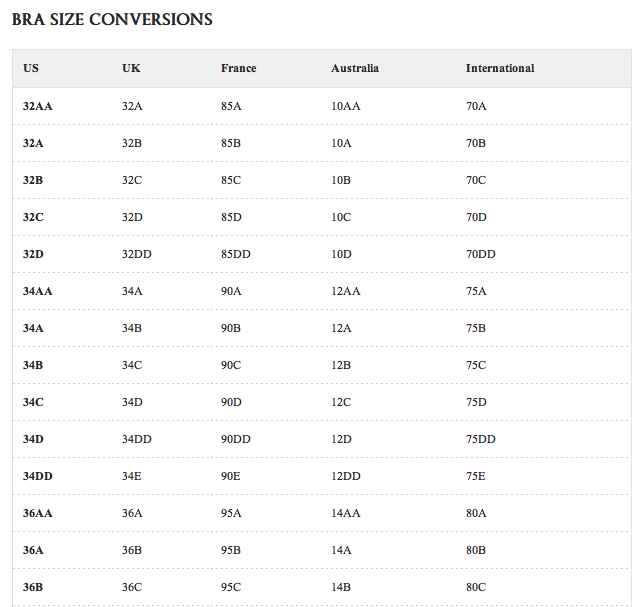Click the 36AA US row label

tap(38, 513)
